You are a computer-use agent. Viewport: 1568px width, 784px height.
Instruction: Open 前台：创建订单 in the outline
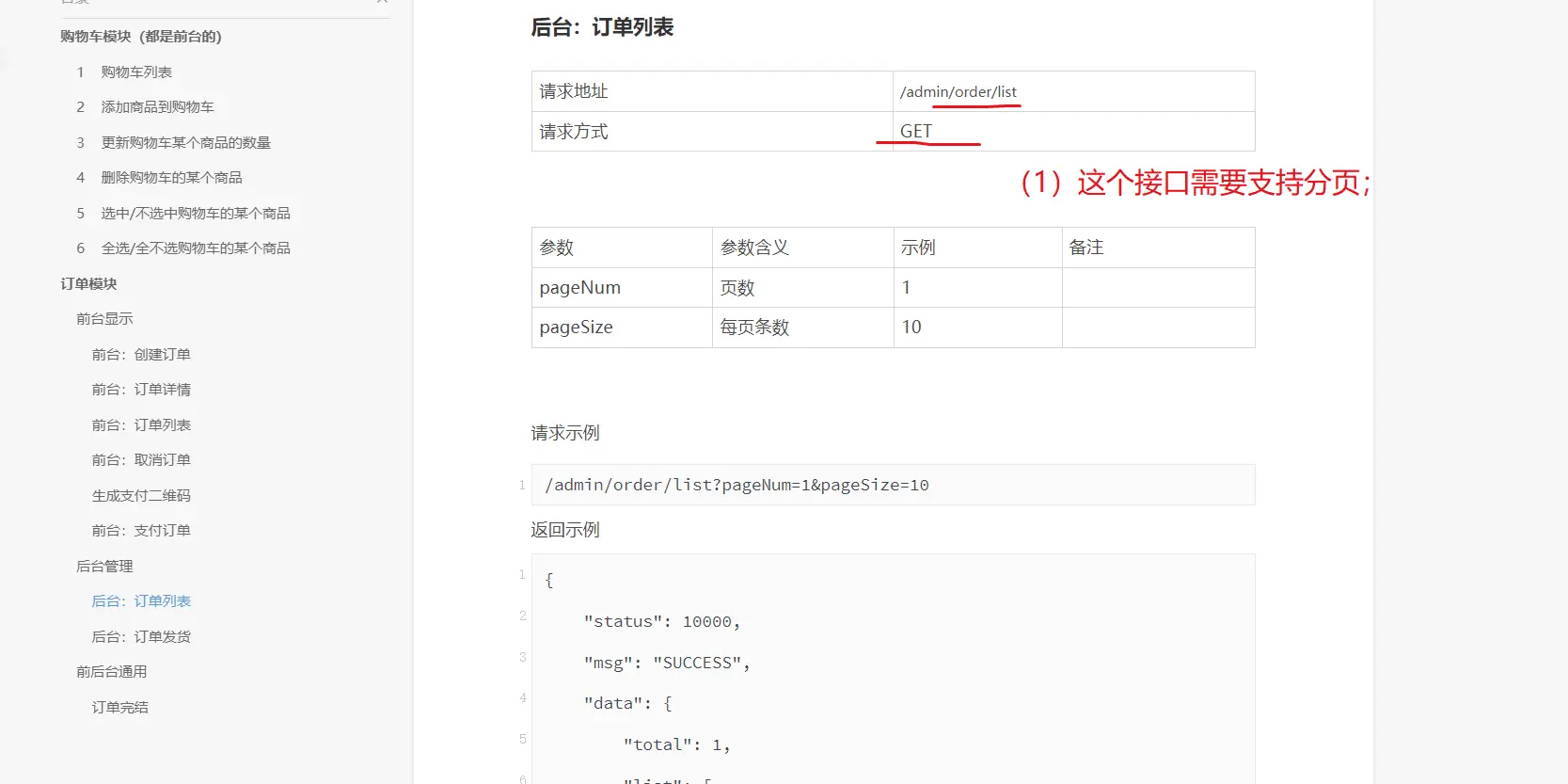(141, 355)
